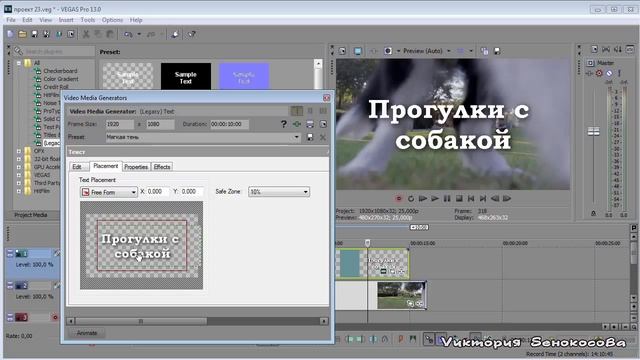Click the red automation settings icon in Master
This screenshot has width=640, height=360.
click(599, 73)
